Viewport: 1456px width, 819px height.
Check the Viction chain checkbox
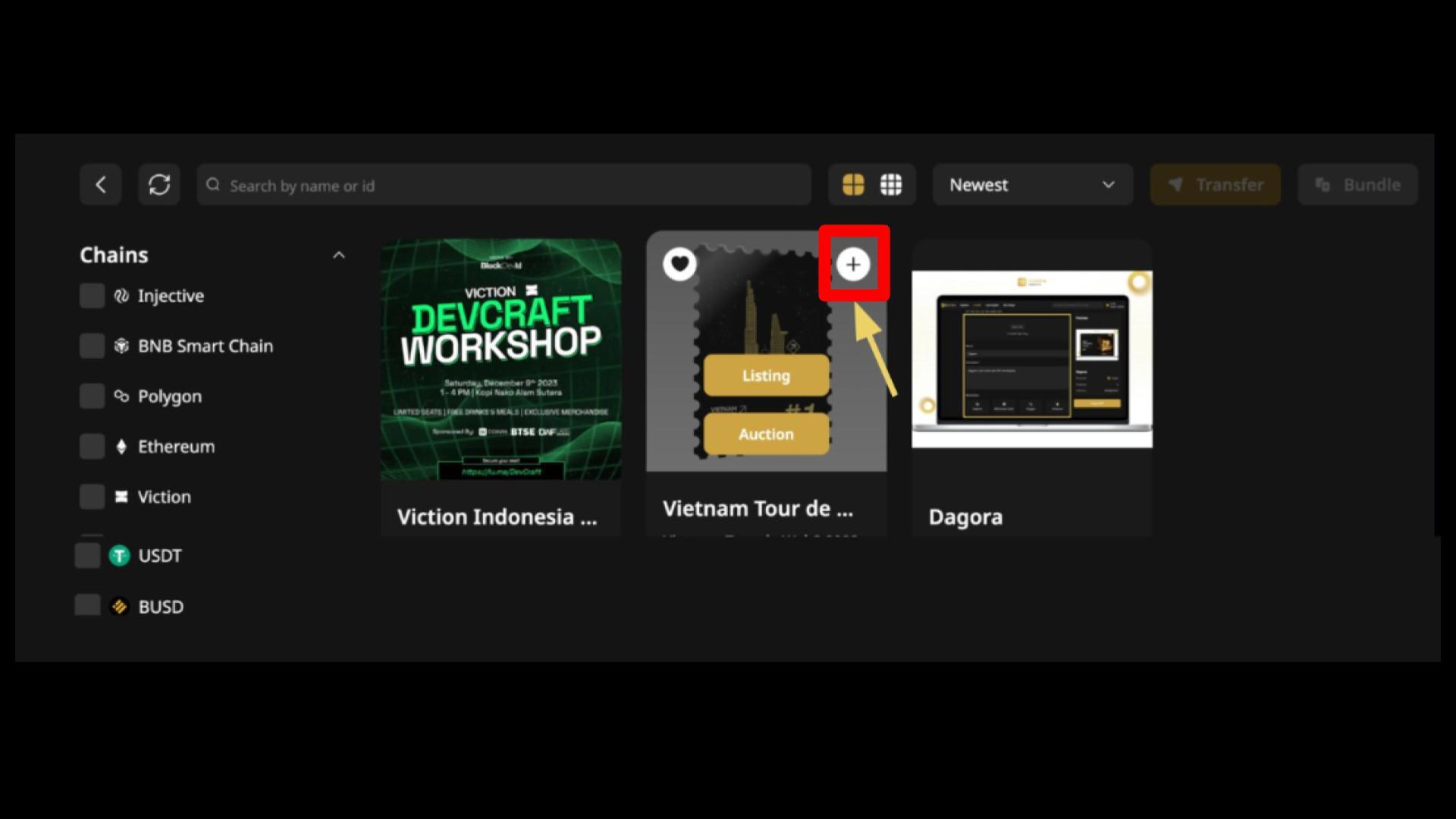coord(92,497)
